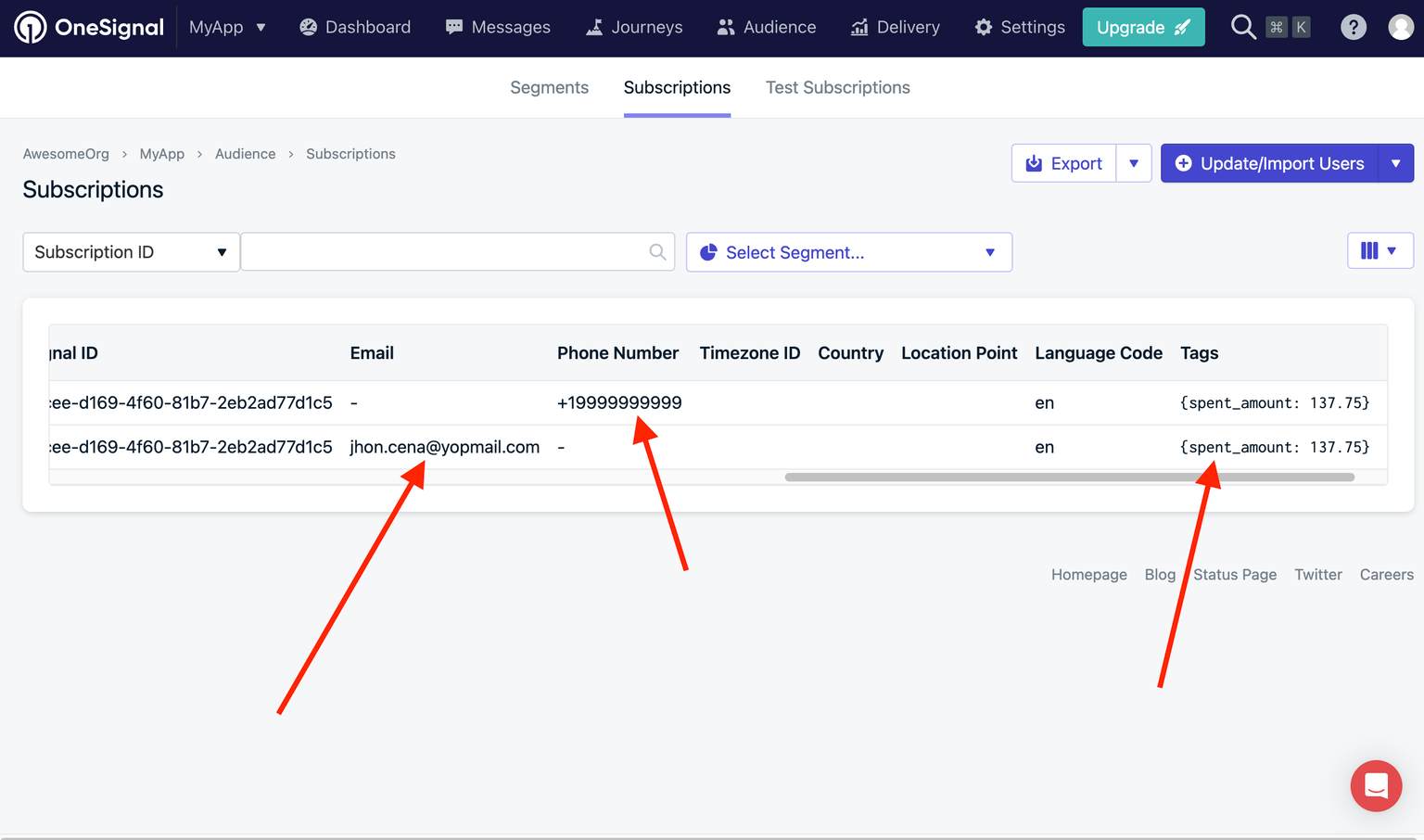
Task: Switch to the Segments tab
Action: [x=549, y=87]
